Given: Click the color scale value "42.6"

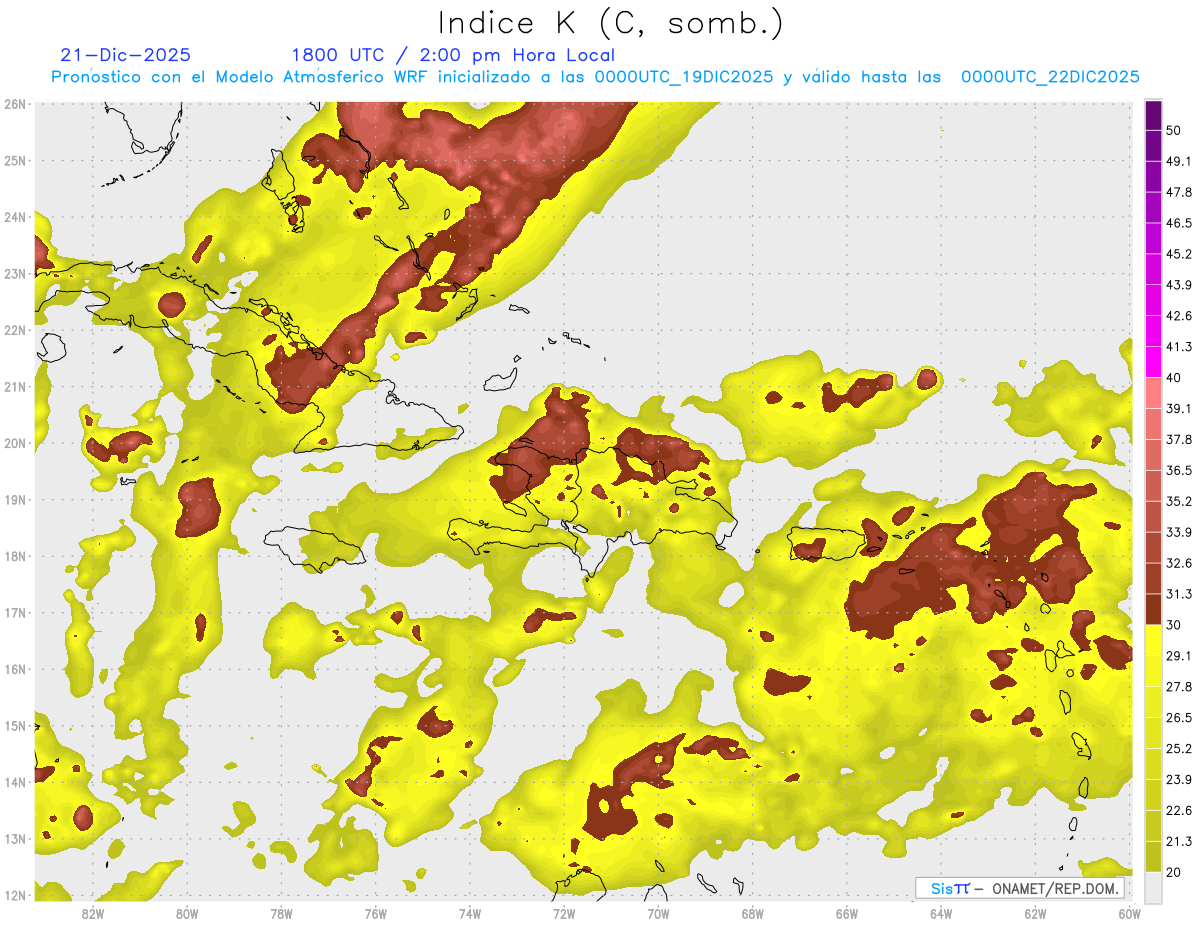Looking at the screenshot, I should coord(1178,316).
